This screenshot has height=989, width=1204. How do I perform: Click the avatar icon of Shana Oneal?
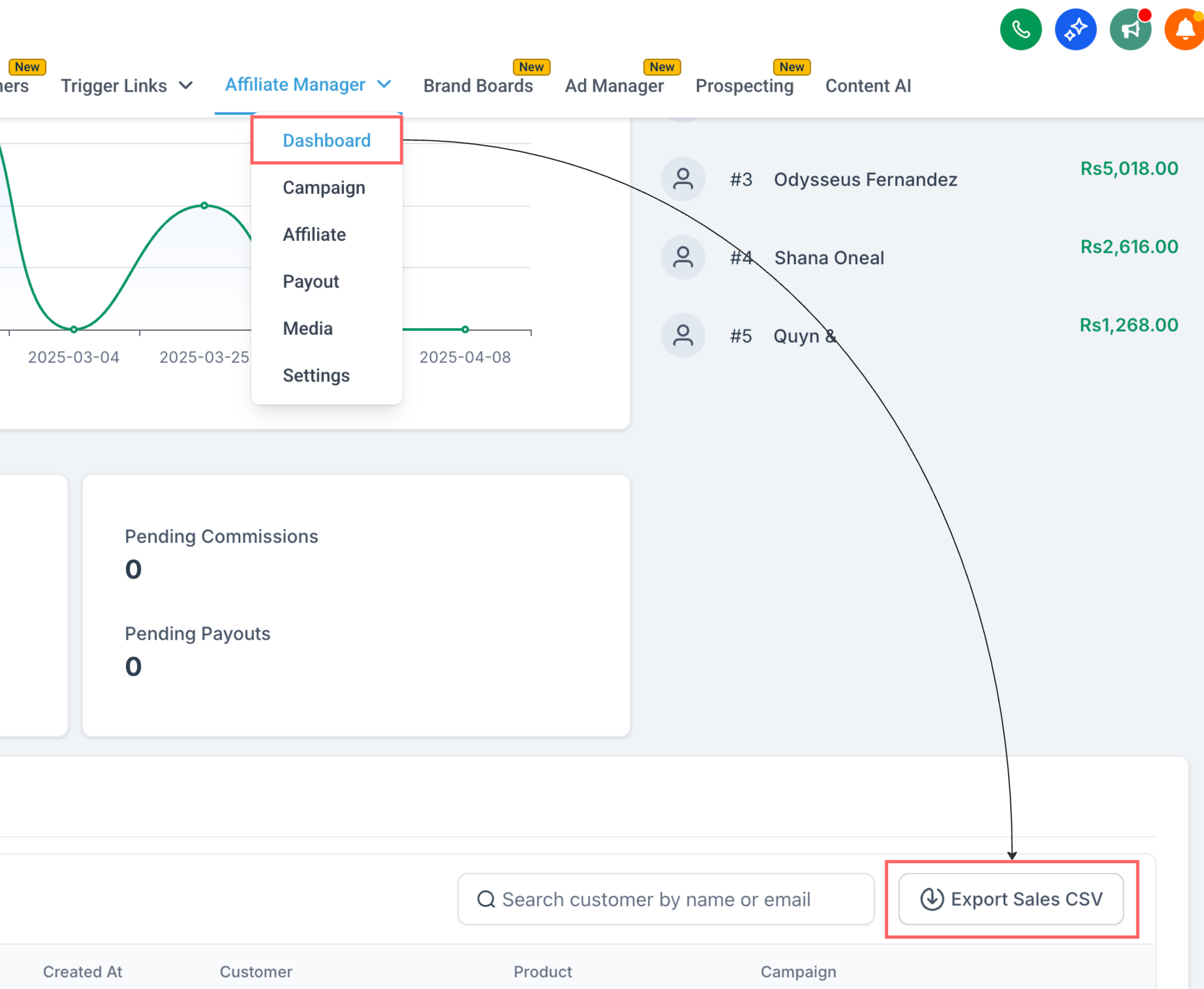(x=683, y=258)
